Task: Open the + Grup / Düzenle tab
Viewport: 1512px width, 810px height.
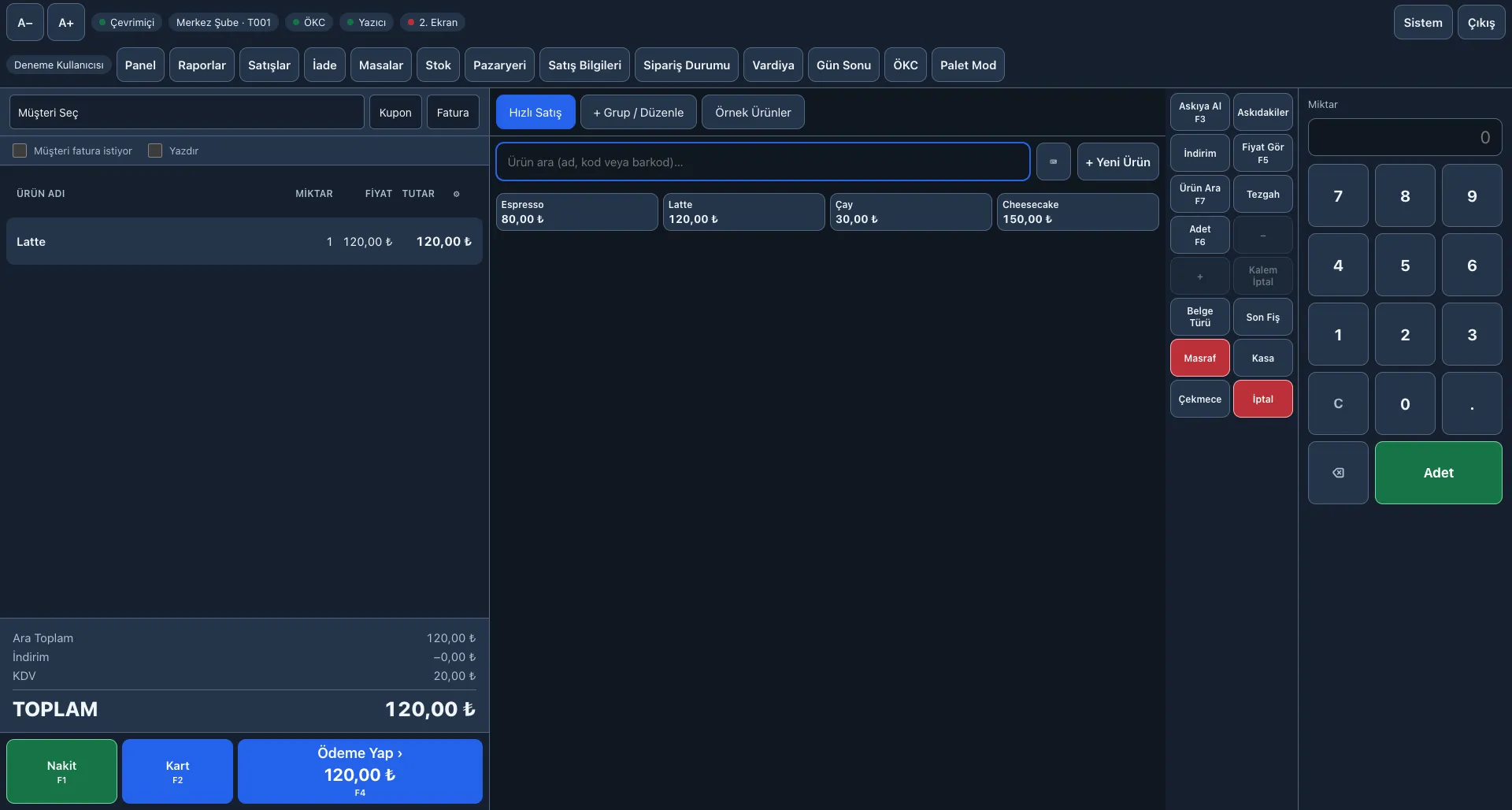Action: coord(639,112)
